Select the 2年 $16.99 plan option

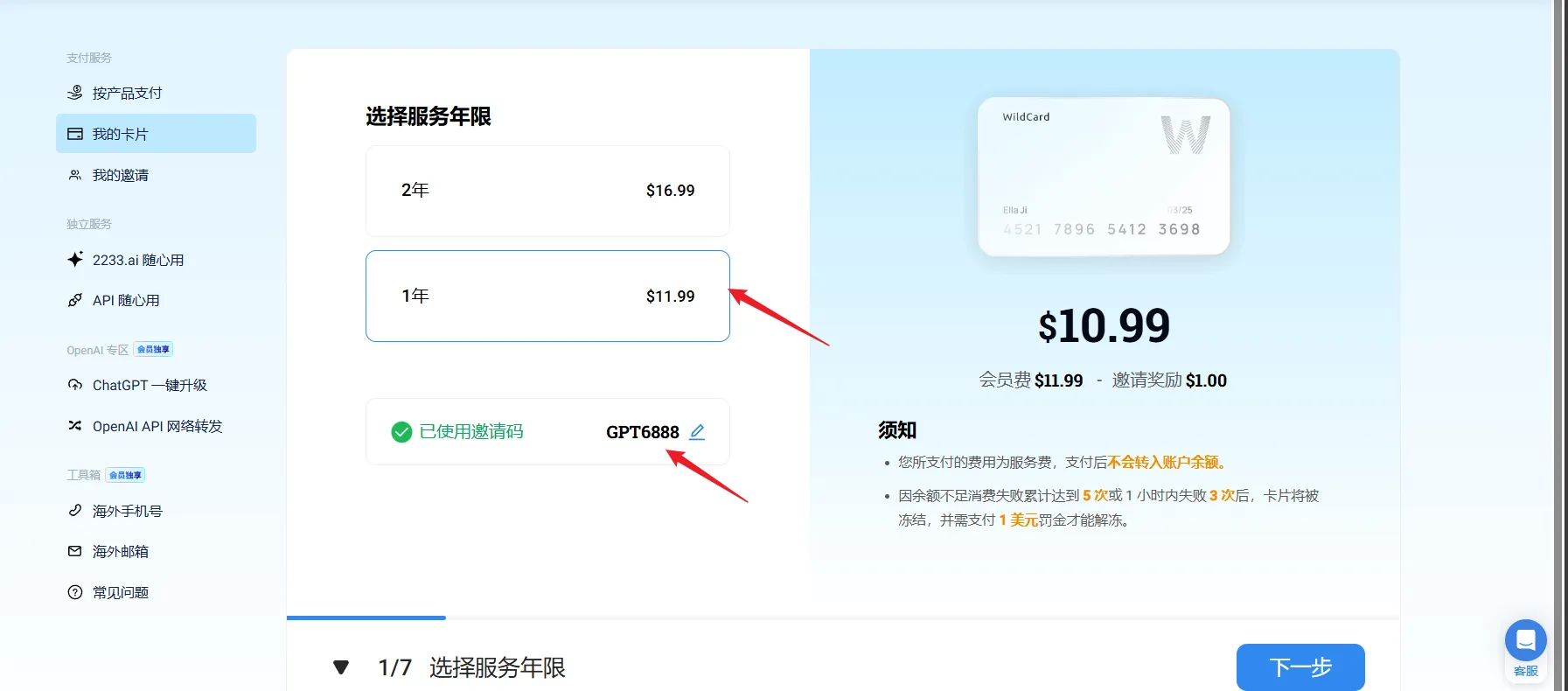click(547, 191)
